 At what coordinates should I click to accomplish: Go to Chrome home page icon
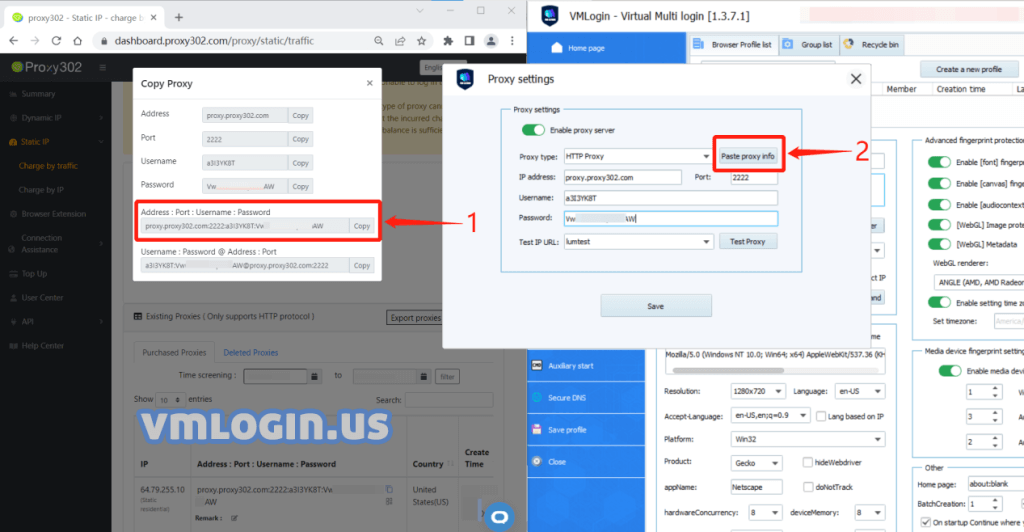(x=78, y=40)
